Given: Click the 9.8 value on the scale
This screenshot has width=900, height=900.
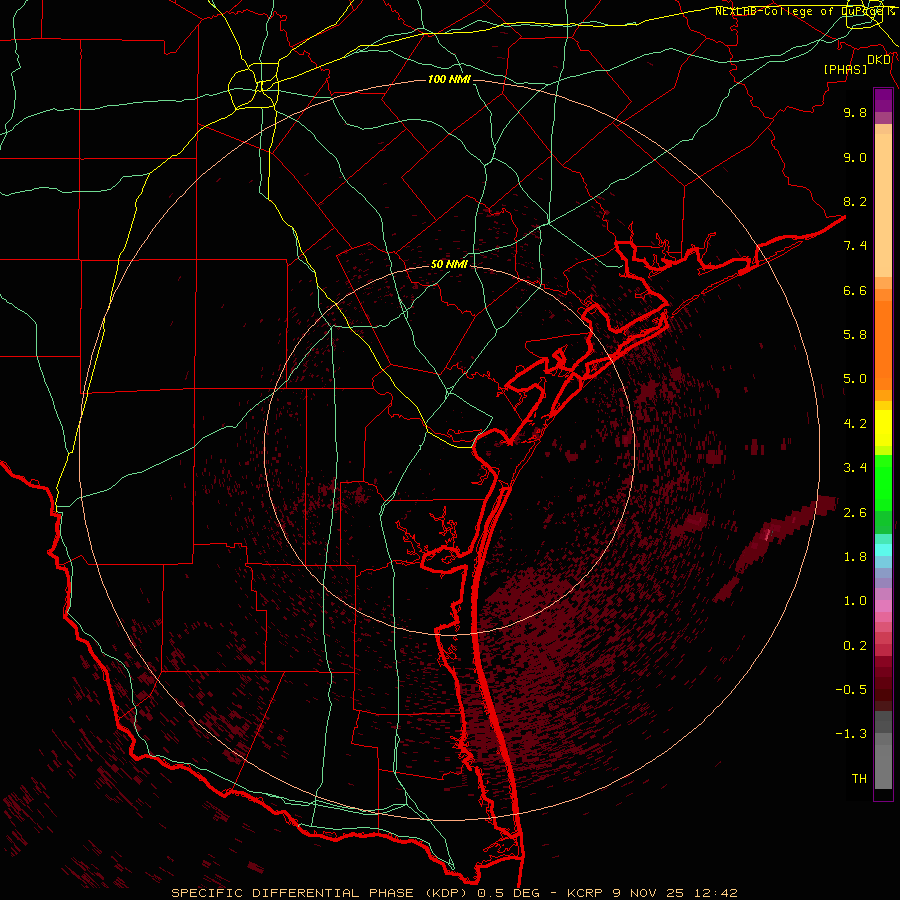Looking at the screenshot, I should 855,112.
